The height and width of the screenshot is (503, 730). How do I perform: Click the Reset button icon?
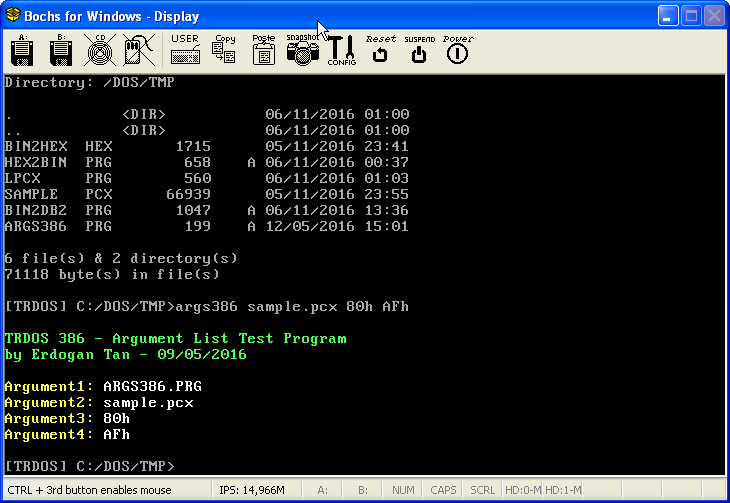(x=380, y=49)
